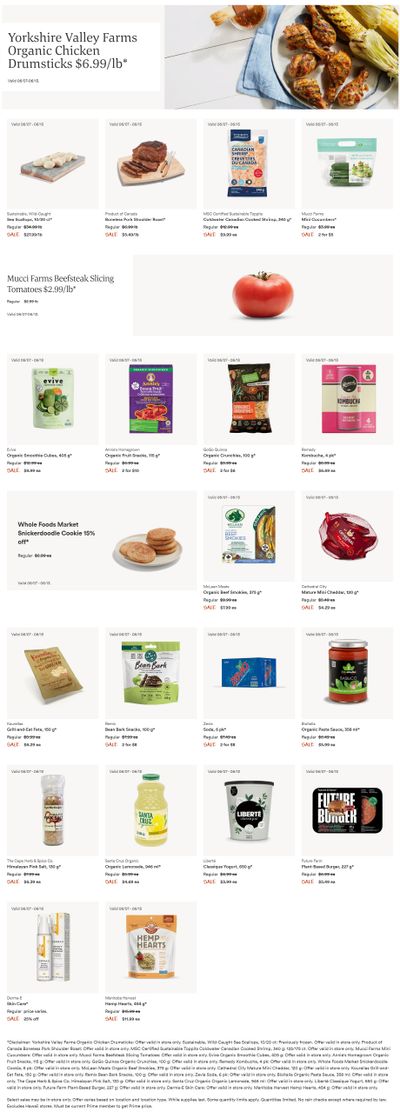Click the Future Burger plant-based package

click(347, 810)
